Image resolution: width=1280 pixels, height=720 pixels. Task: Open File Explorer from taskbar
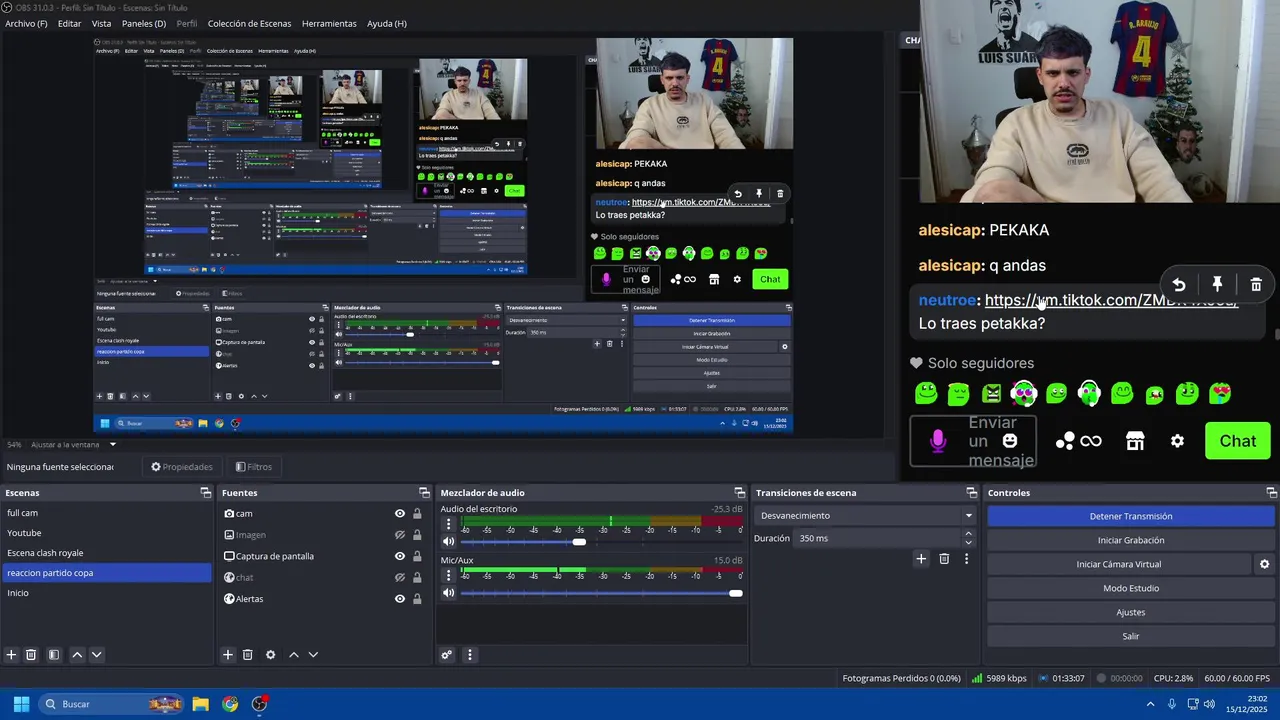[200, 704]
